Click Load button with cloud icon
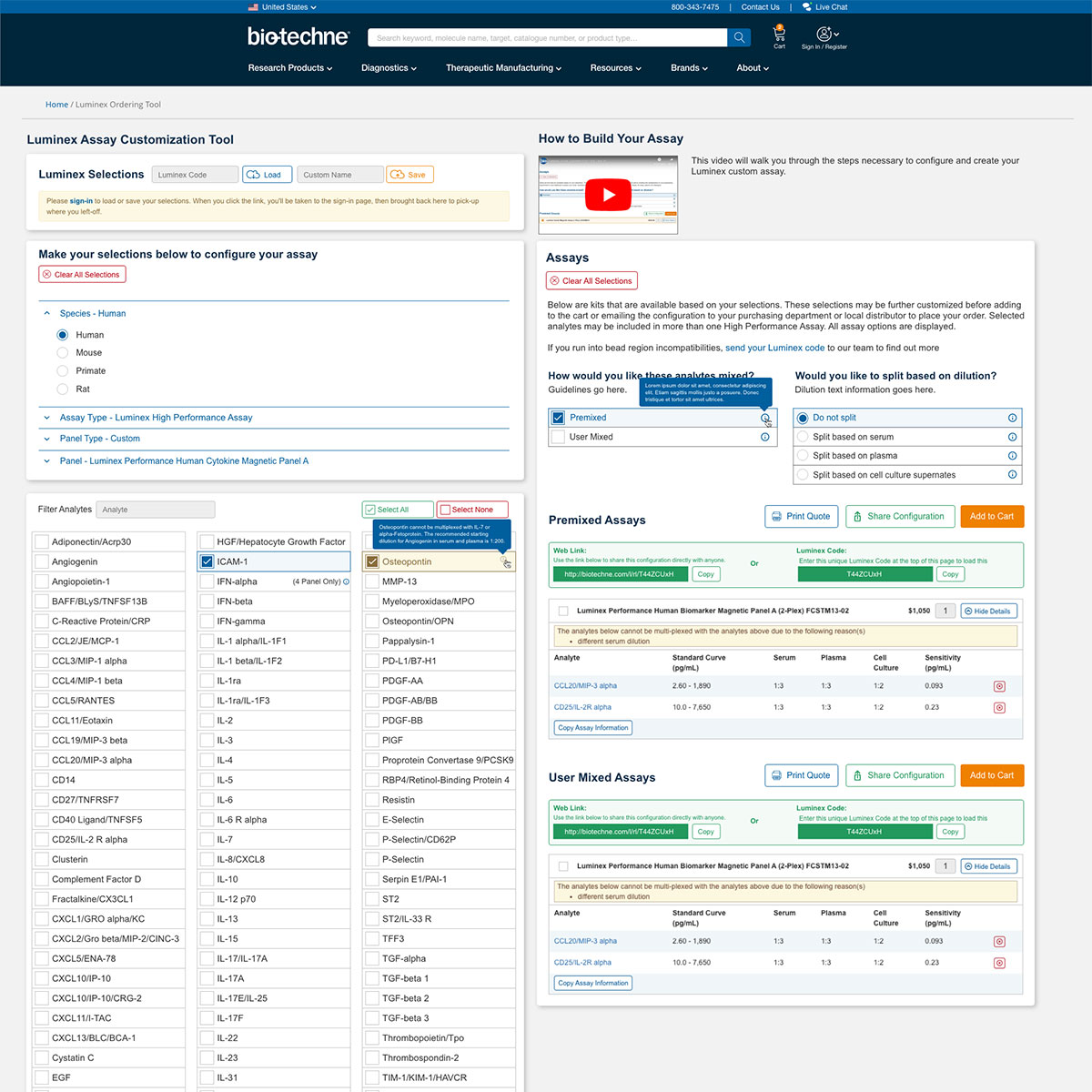1092x1092 pixels. click(x=267, y=175)
